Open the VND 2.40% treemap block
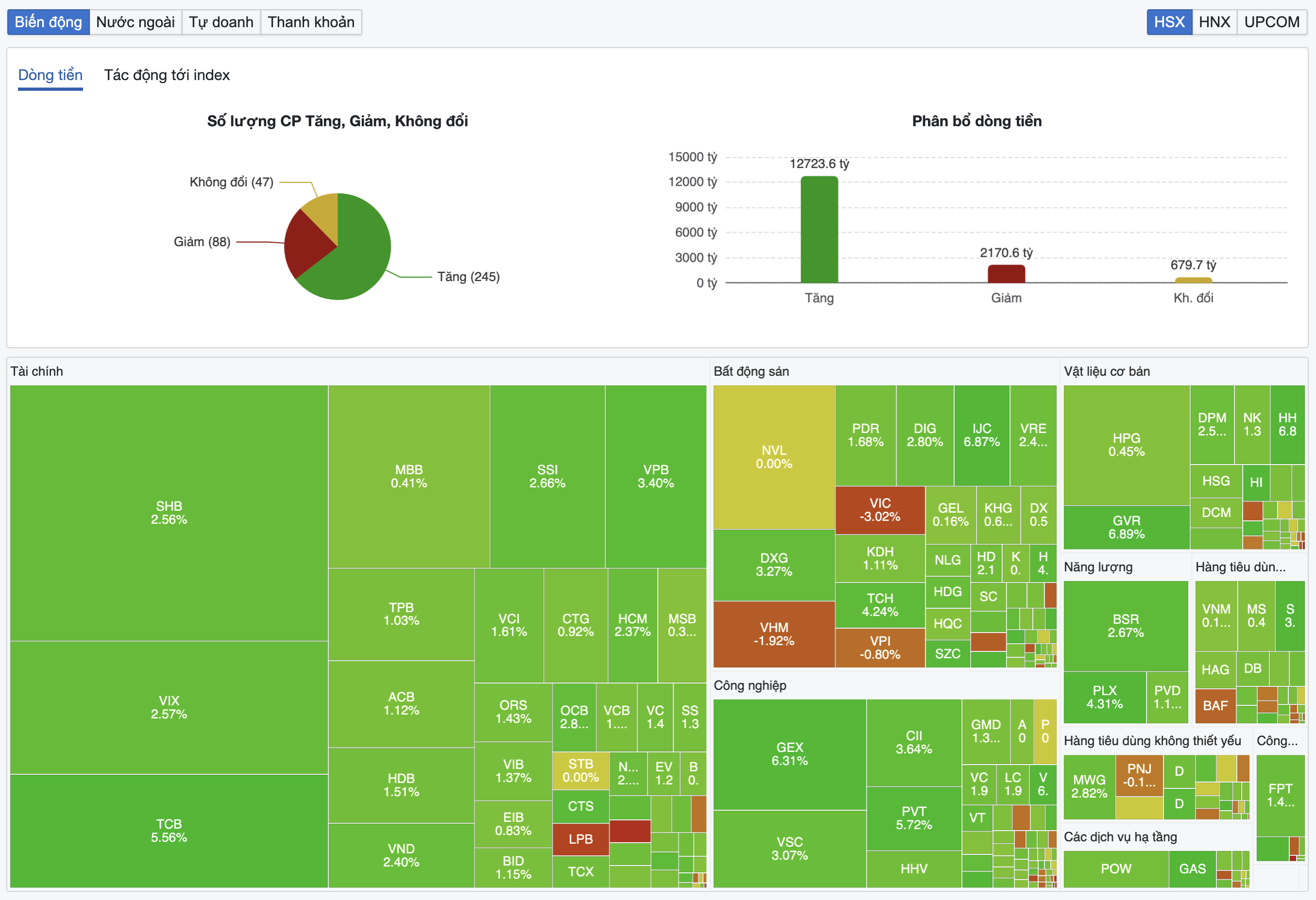 point(401,855)
